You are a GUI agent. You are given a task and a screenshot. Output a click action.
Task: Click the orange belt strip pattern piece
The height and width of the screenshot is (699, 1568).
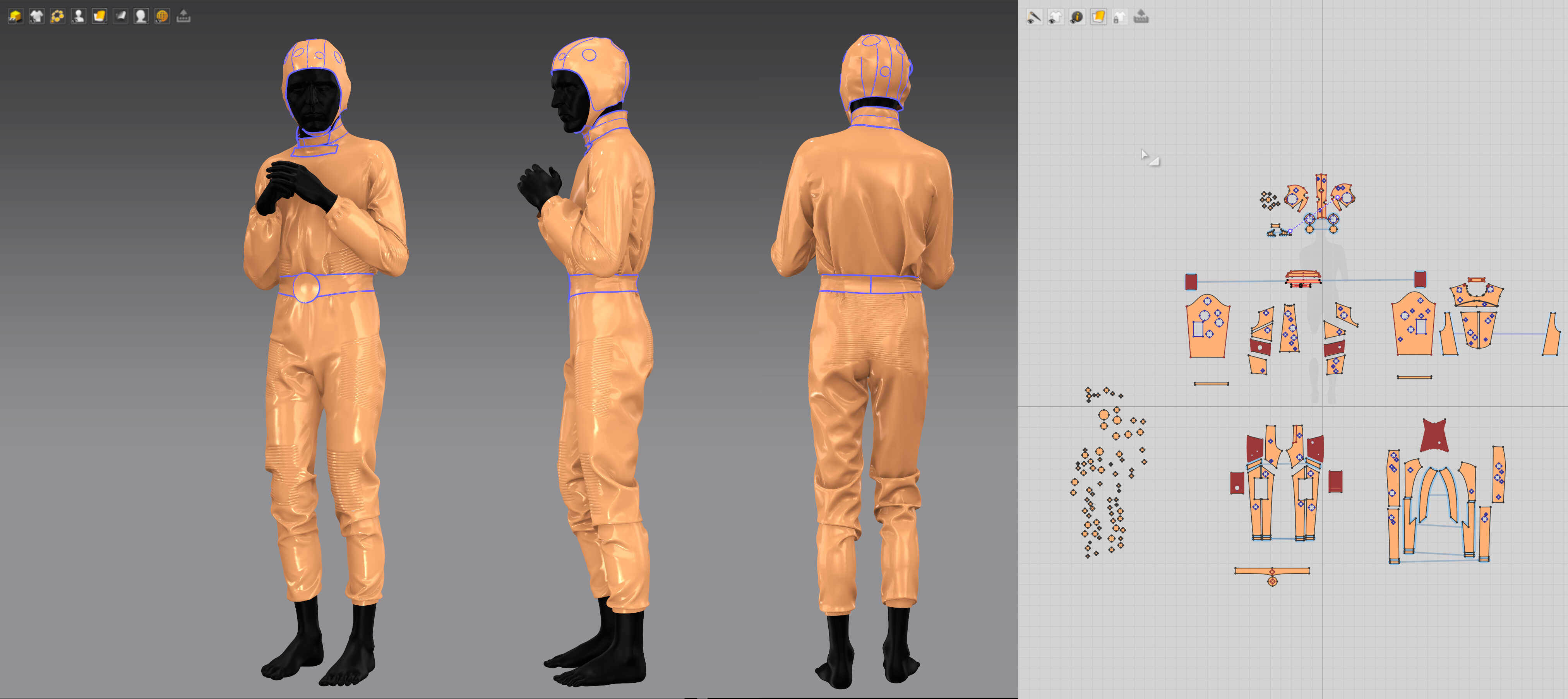(1254, 571)
